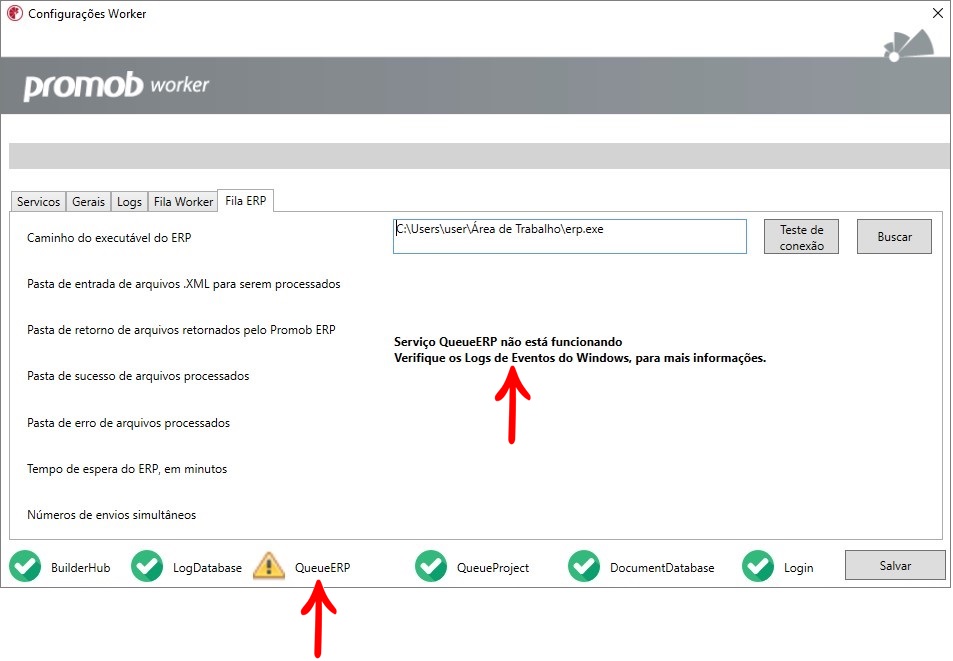
Task: Click the 'Configurações Worker' window title text
Action: (87, 13)
